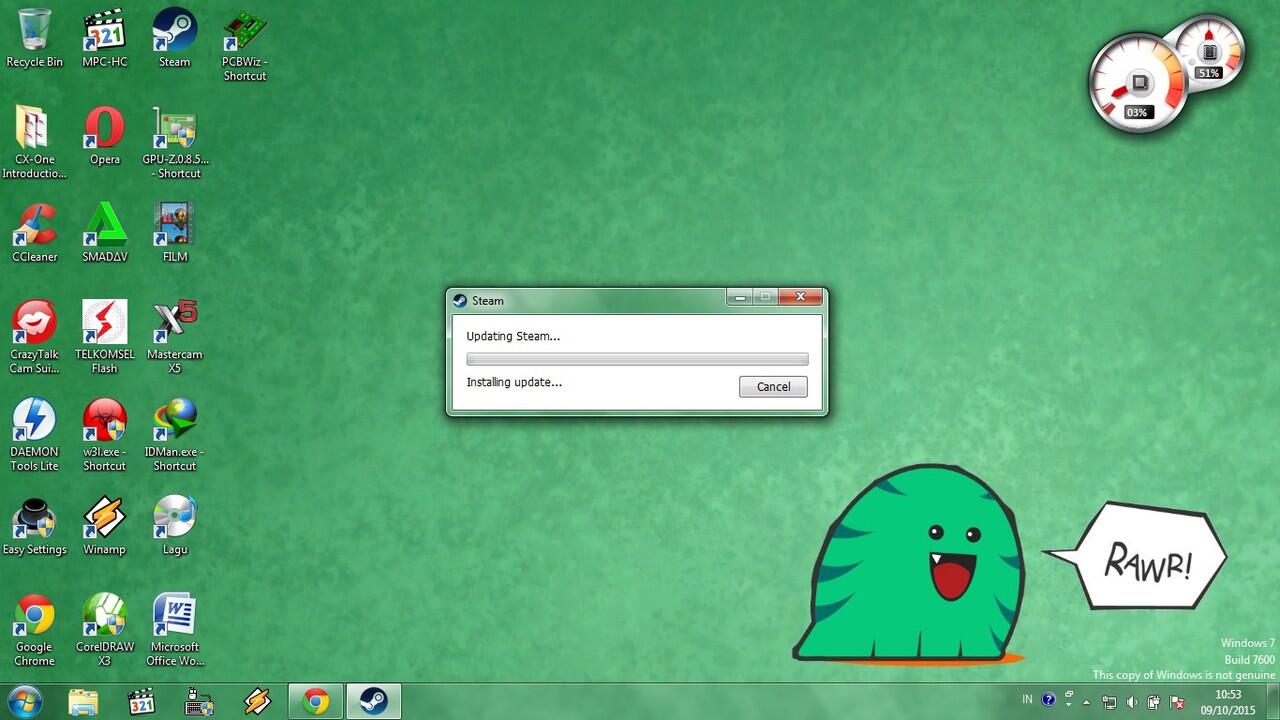Screen dimensions: 1280x720
Task: Select the IDMan.exe shortcut icon
Action: click(175, 435)
